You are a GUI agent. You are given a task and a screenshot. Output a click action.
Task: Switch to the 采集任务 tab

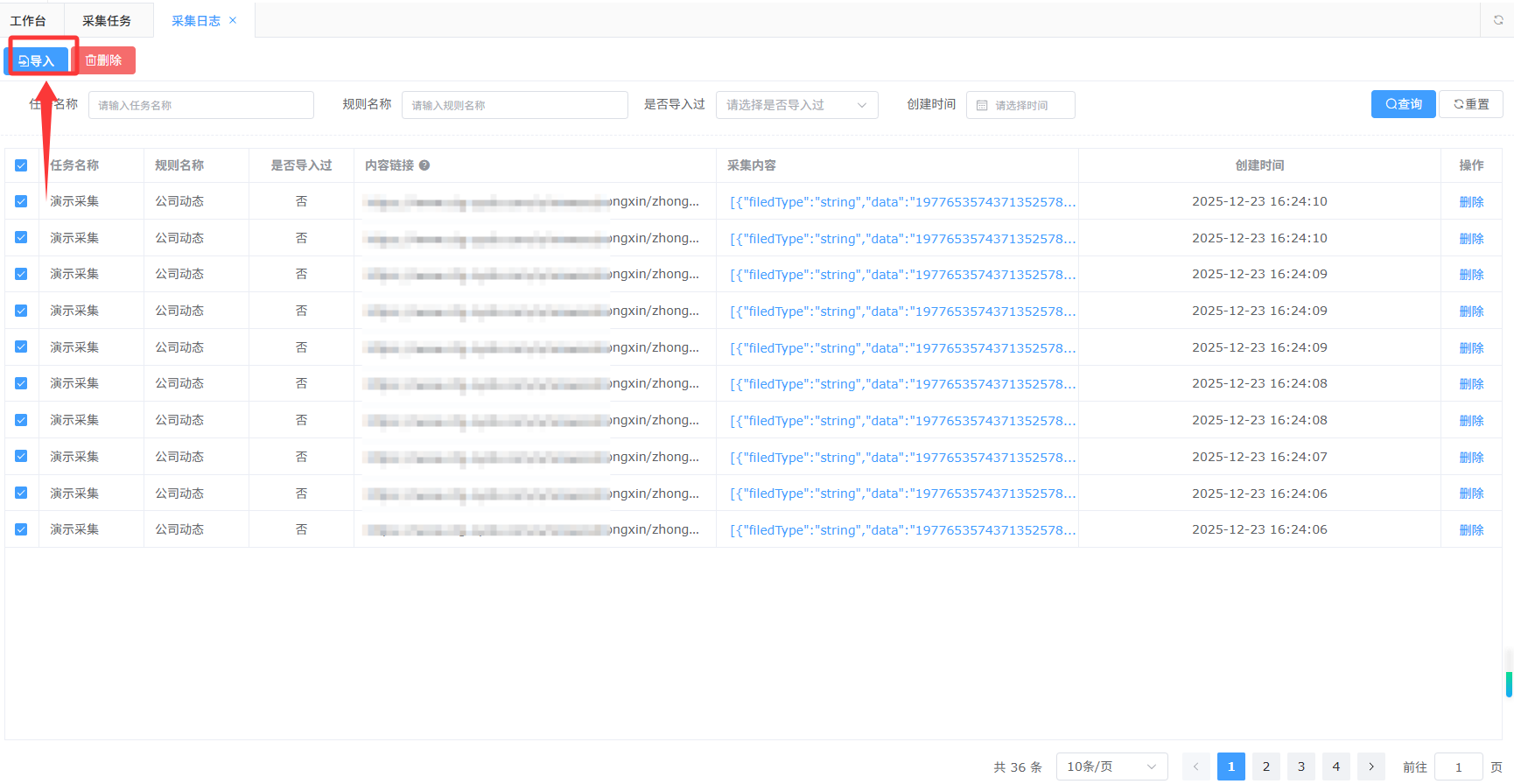107,20
